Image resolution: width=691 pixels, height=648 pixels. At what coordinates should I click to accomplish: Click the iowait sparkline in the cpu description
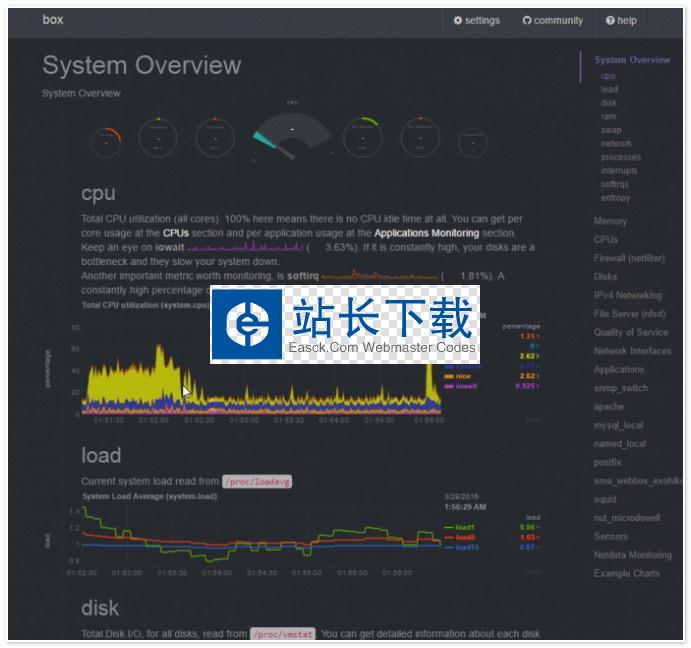click(245, 247)
